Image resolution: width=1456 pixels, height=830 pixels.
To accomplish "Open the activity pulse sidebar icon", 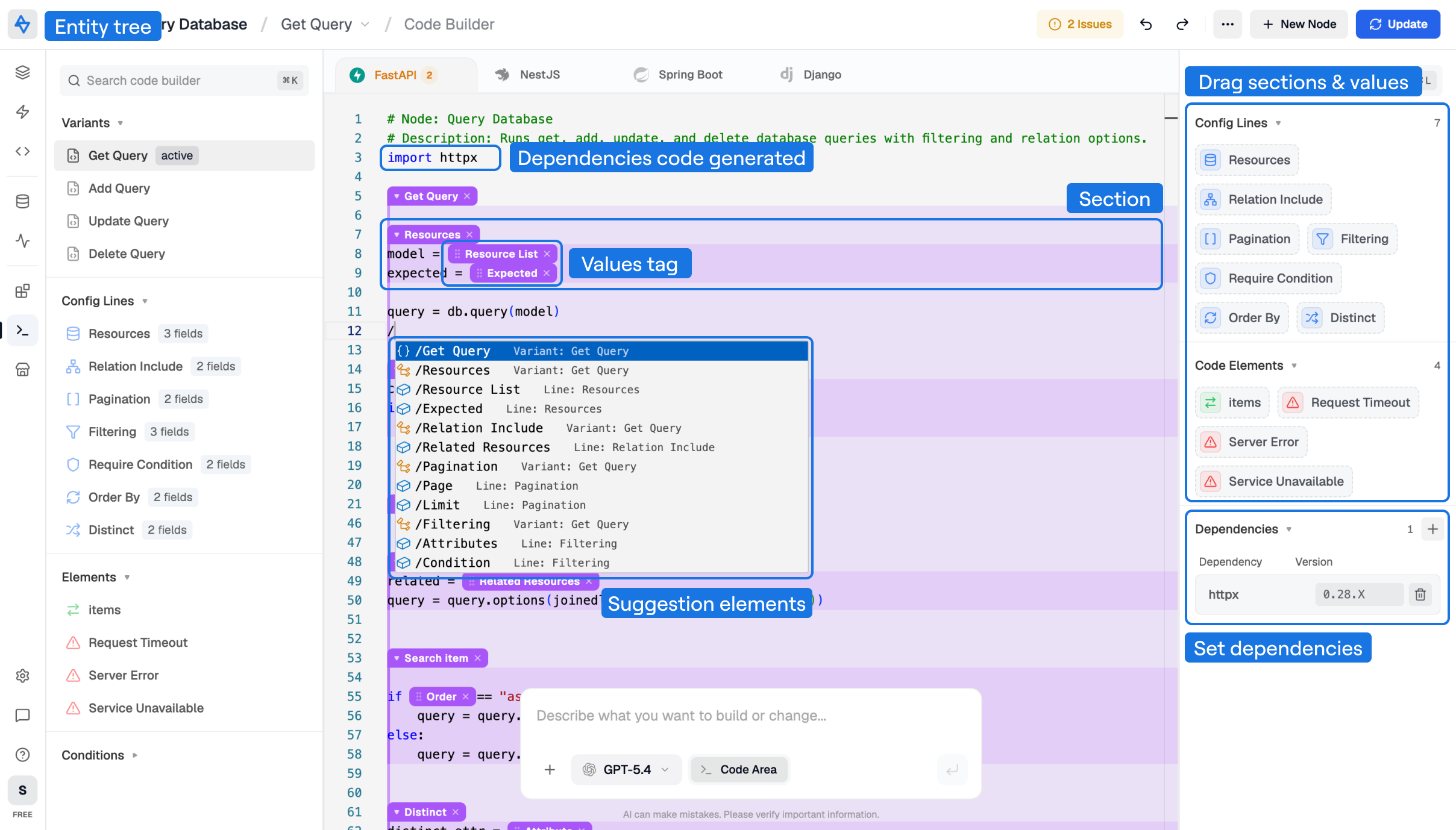I will 22,240.
